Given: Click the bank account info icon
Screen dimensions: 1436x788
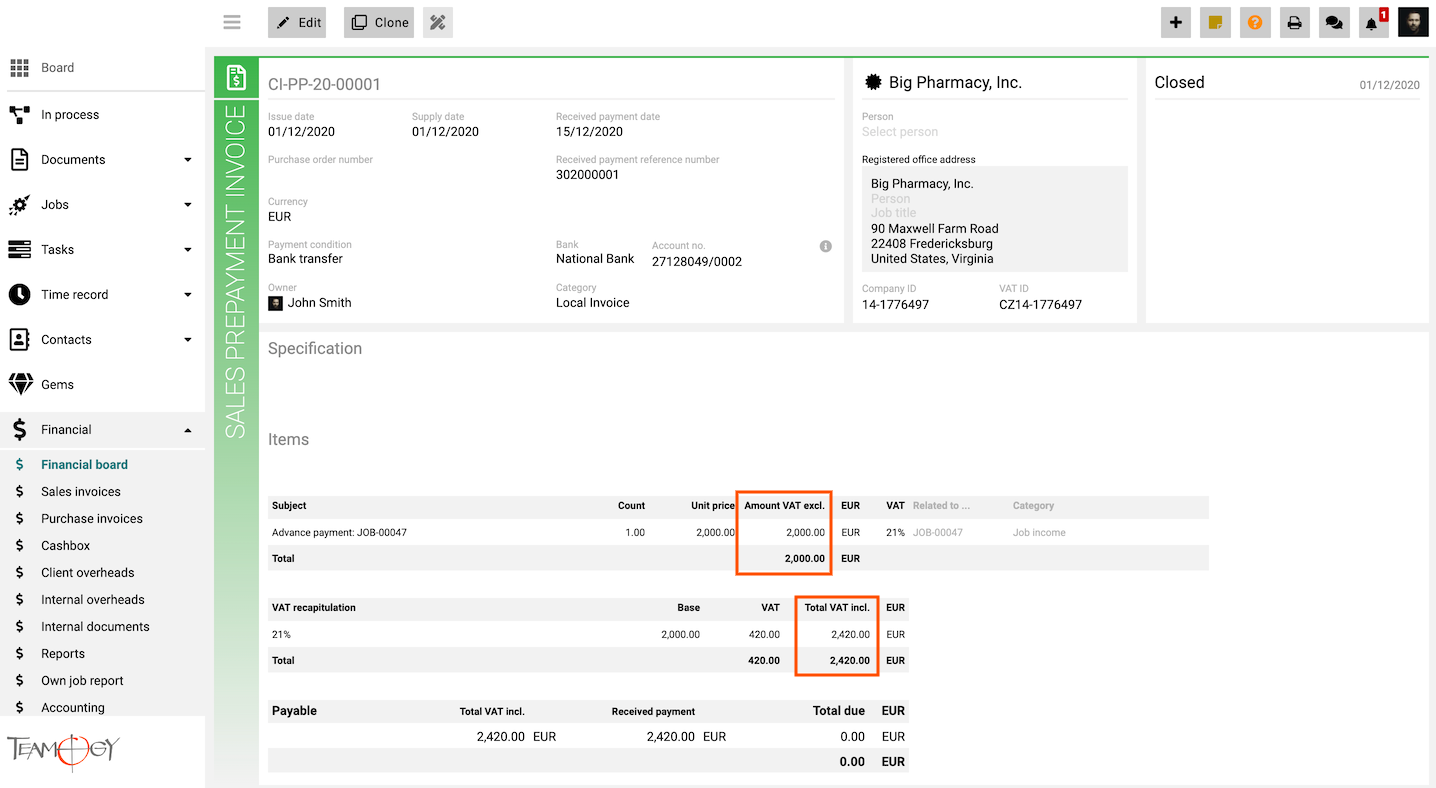Looking at the screenshot, I should [x=825, y=246].
